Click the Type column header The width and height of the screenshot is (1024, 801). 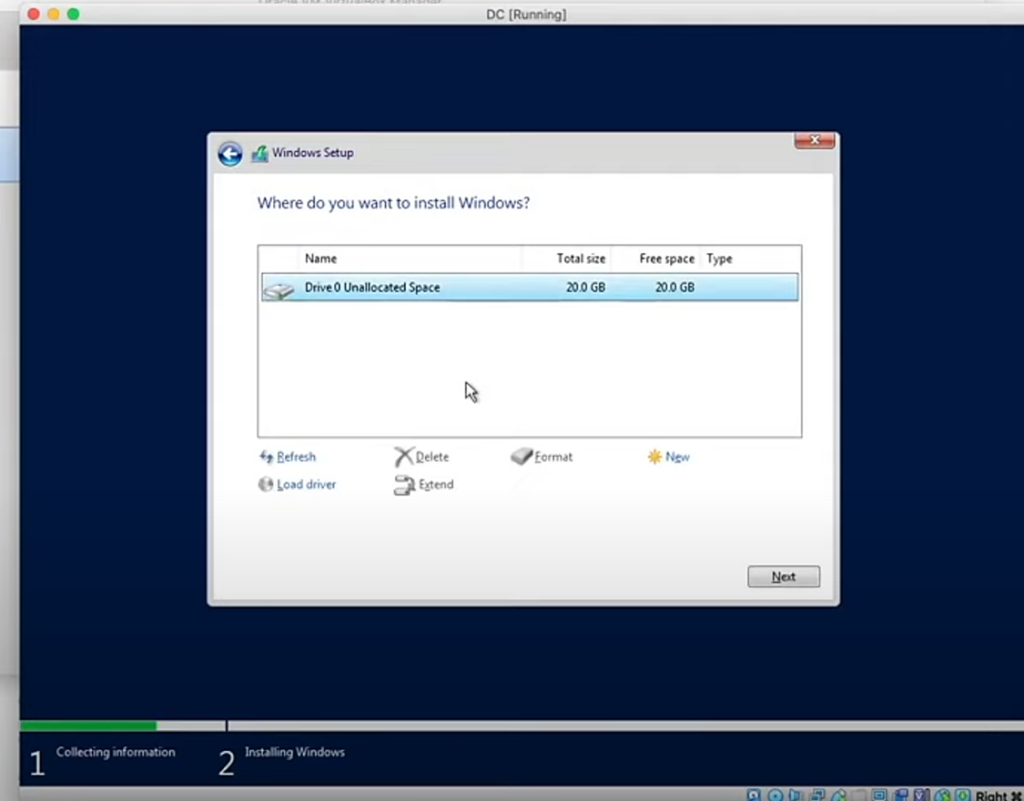click(x=719, y=258)
